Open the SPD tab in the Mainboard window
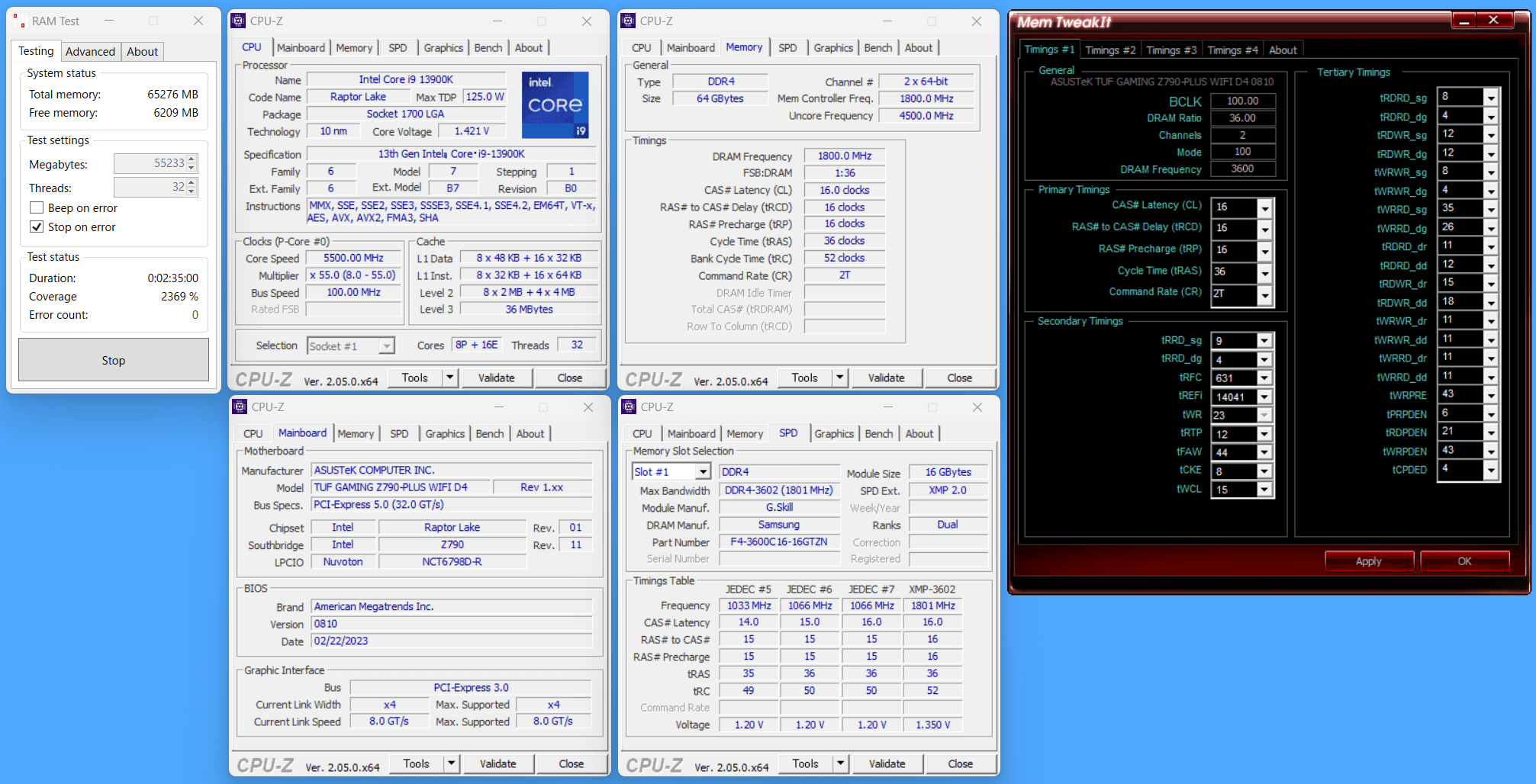The height and width of the screenshot is (784, 1536). click(399, 433)
